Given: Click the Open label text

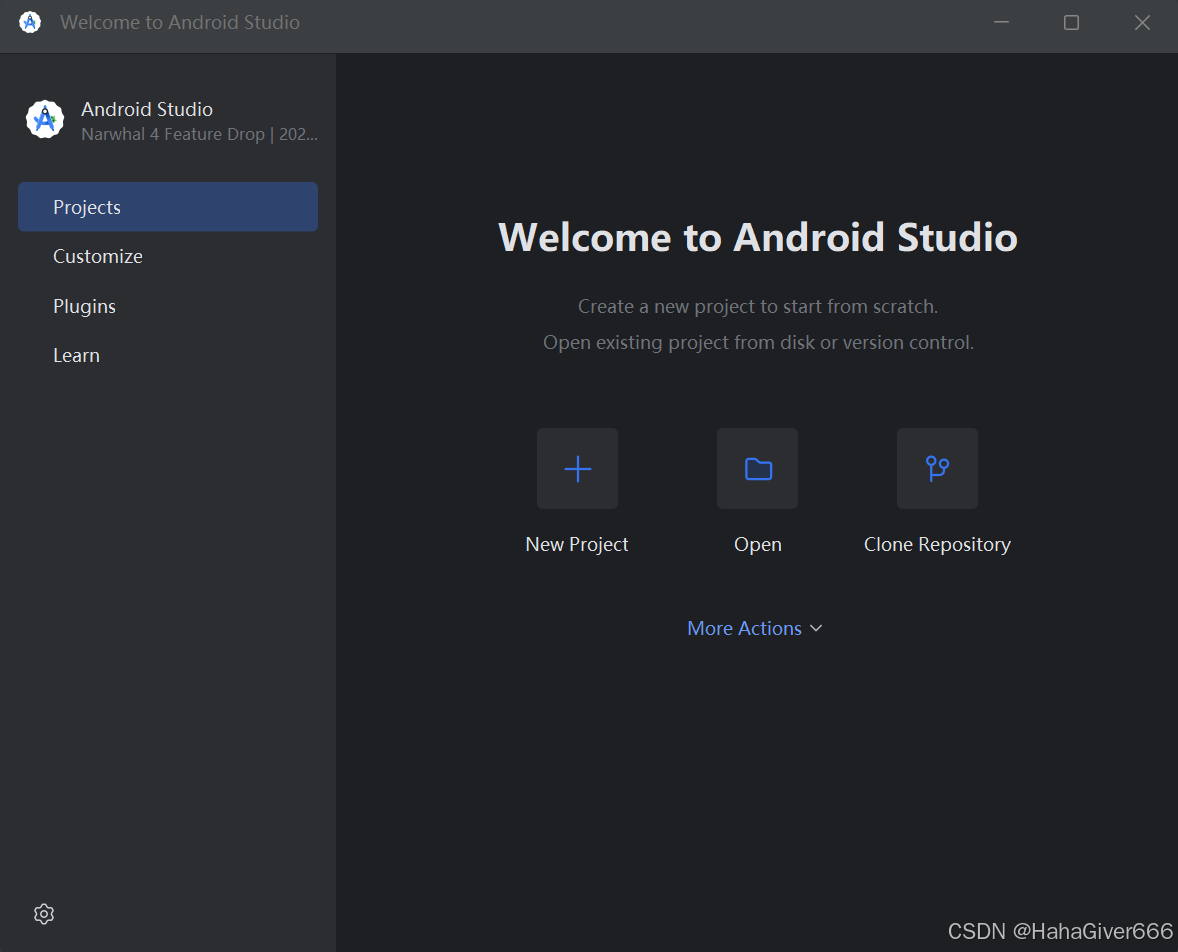Looking at the screenshot, I should 757,544.
